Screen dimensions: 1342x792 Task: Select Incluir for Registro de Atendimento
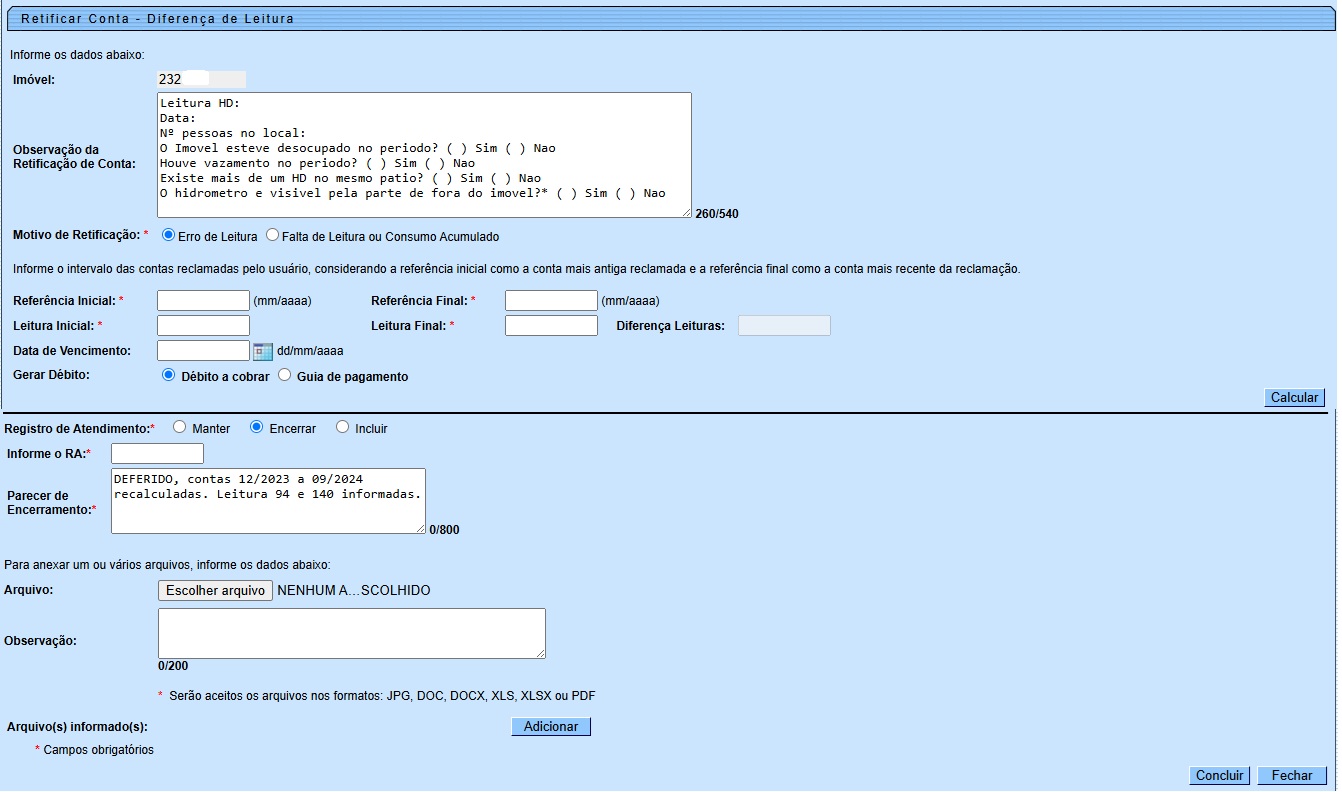pos(343,427)
